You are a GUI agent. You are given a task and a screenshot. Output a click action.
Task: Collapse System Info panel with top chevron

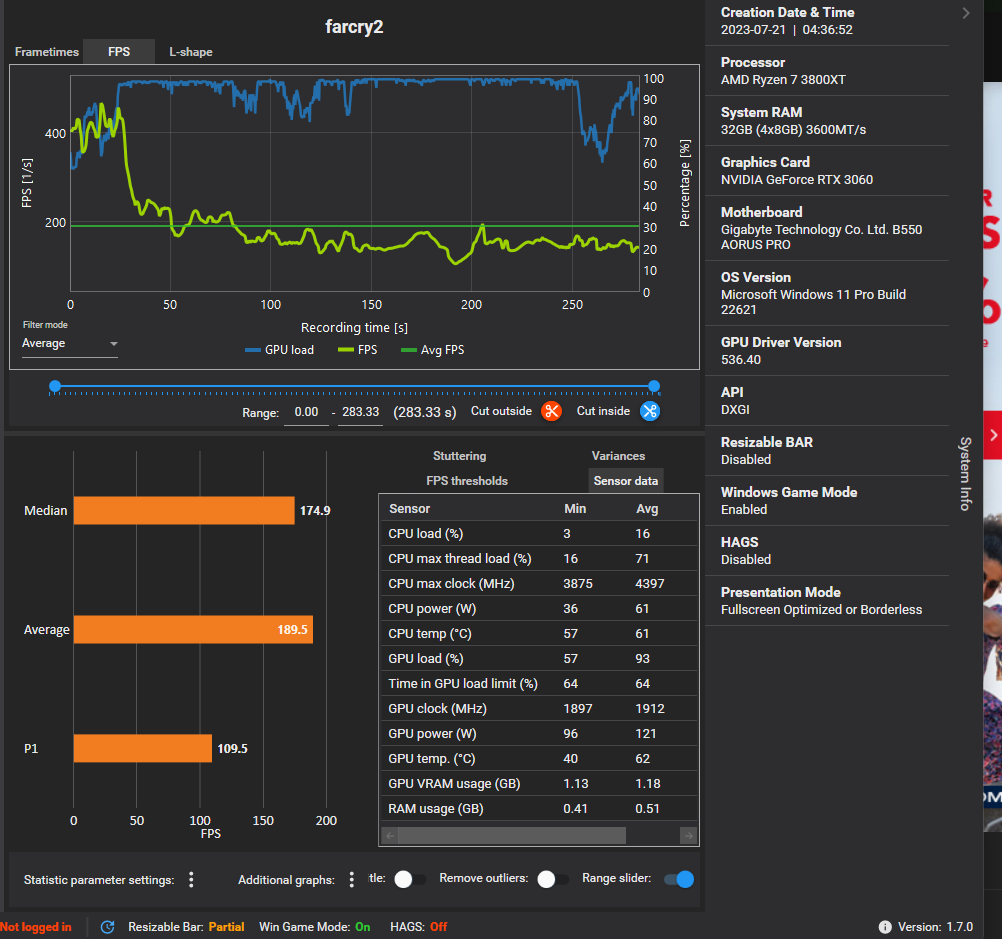[x=966, y=13]
